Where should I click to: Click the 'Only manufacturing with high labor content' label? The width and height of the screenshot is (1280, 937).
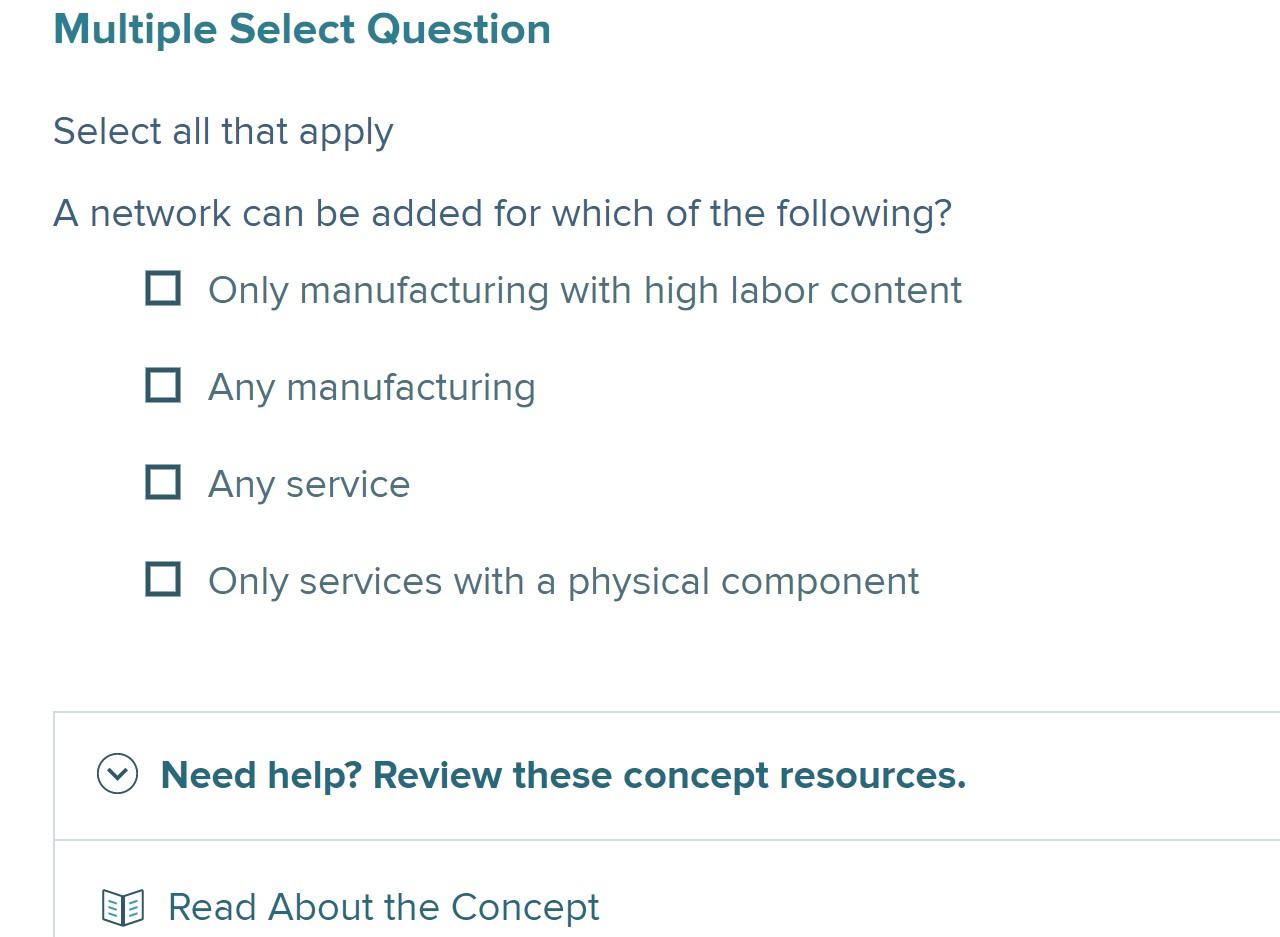click(585, 290)
